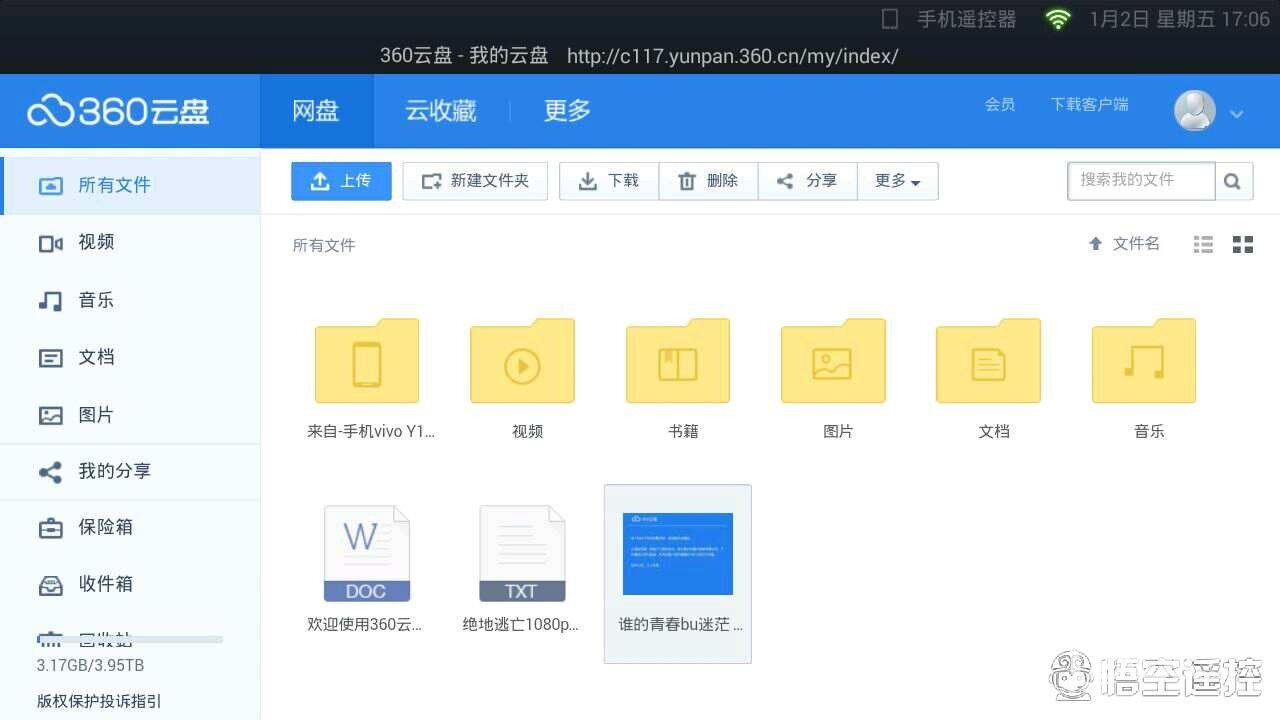Screen dimensions: 1280x720
Task: Create a folder with 新建文件夹
Action: (x=475, y=181)
